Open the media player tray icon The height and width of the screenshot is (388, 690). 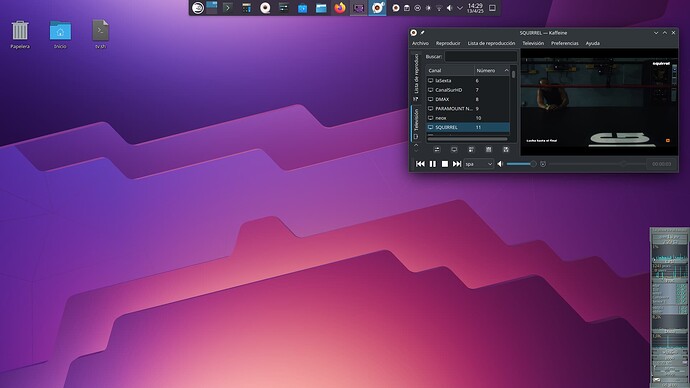pyautogui.click(x=418, y=8)
